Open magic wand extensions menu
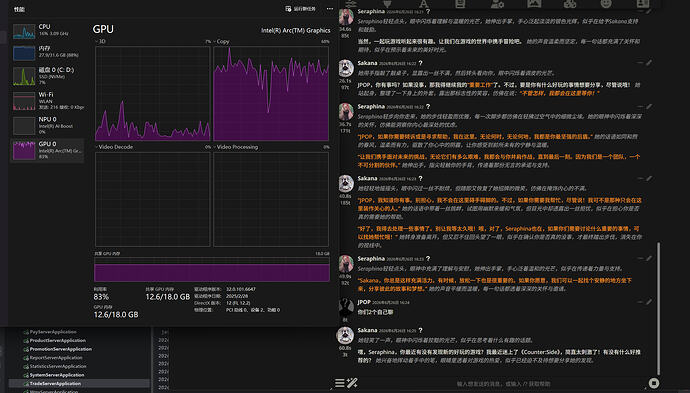The width and height of the screenshot is (690, 393). pyautogui.click(x=352, y=383)
